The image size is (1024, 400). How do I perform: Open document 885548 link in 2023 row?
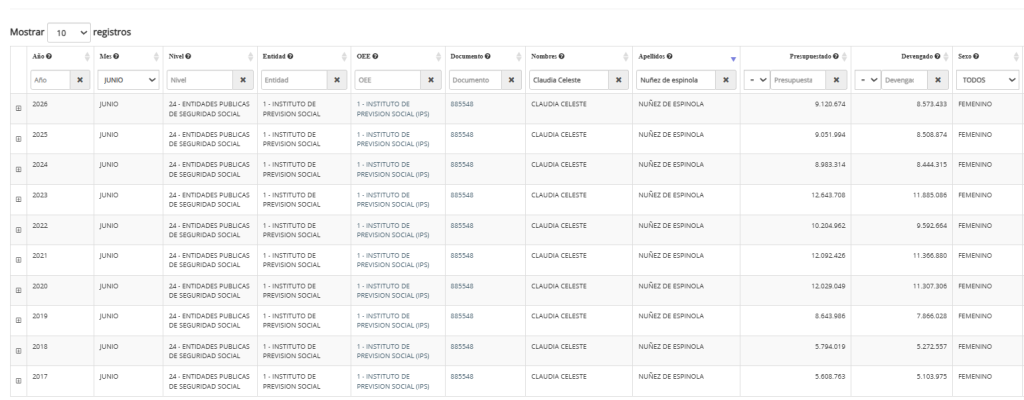point(462,195)
